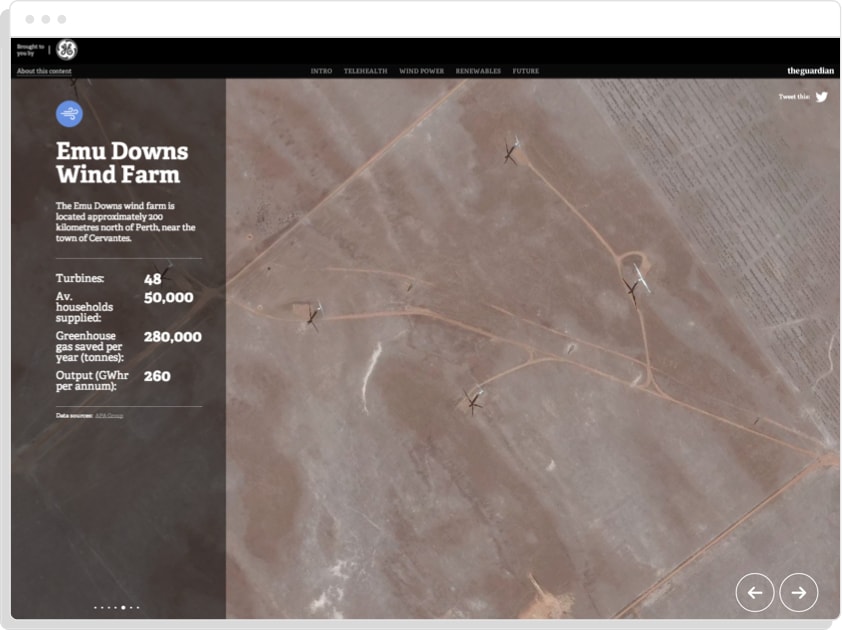
Task: Click the topmost wind turbine on map
Action: (512, 151)
